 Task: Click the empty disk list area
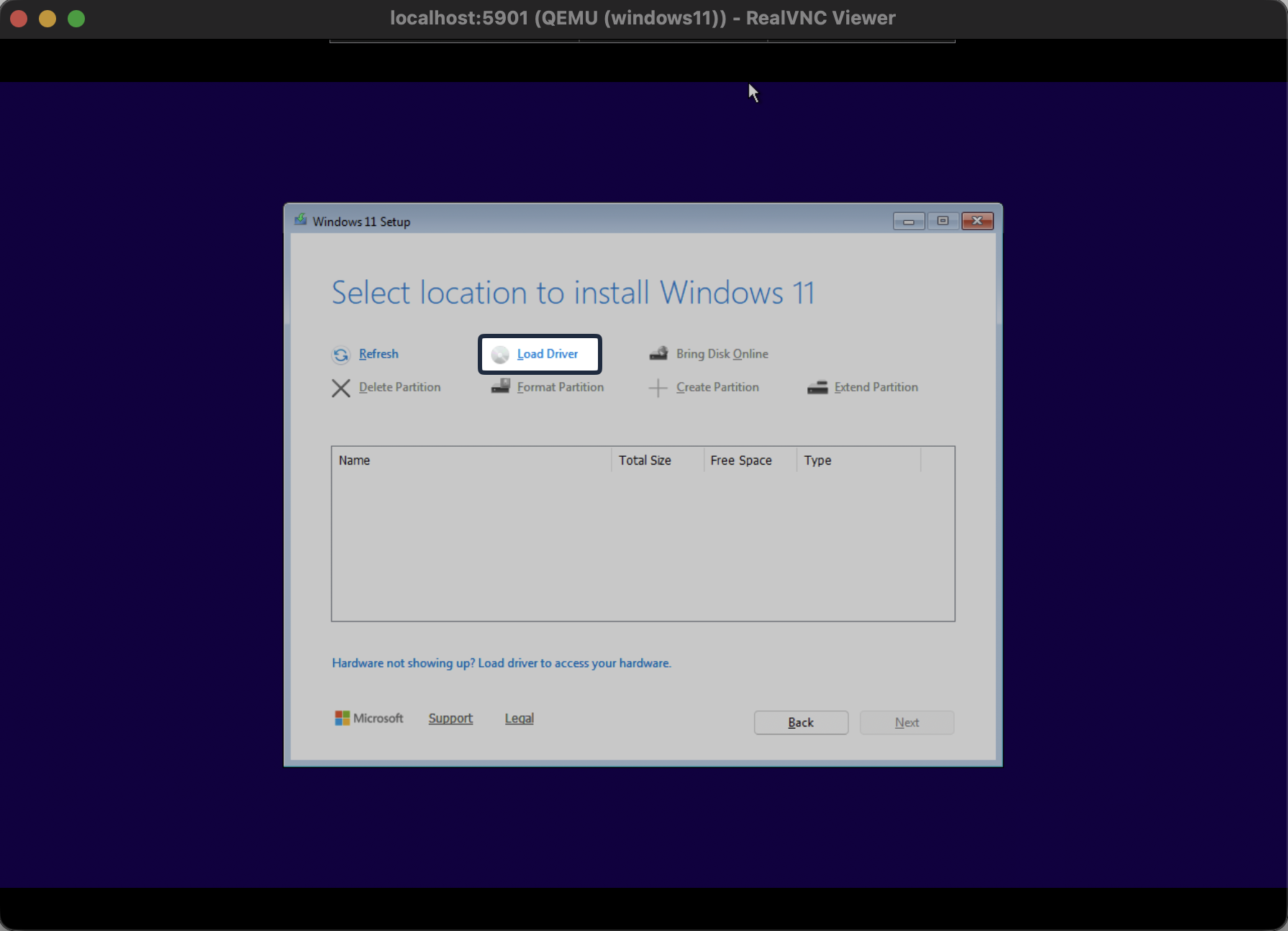642,547
